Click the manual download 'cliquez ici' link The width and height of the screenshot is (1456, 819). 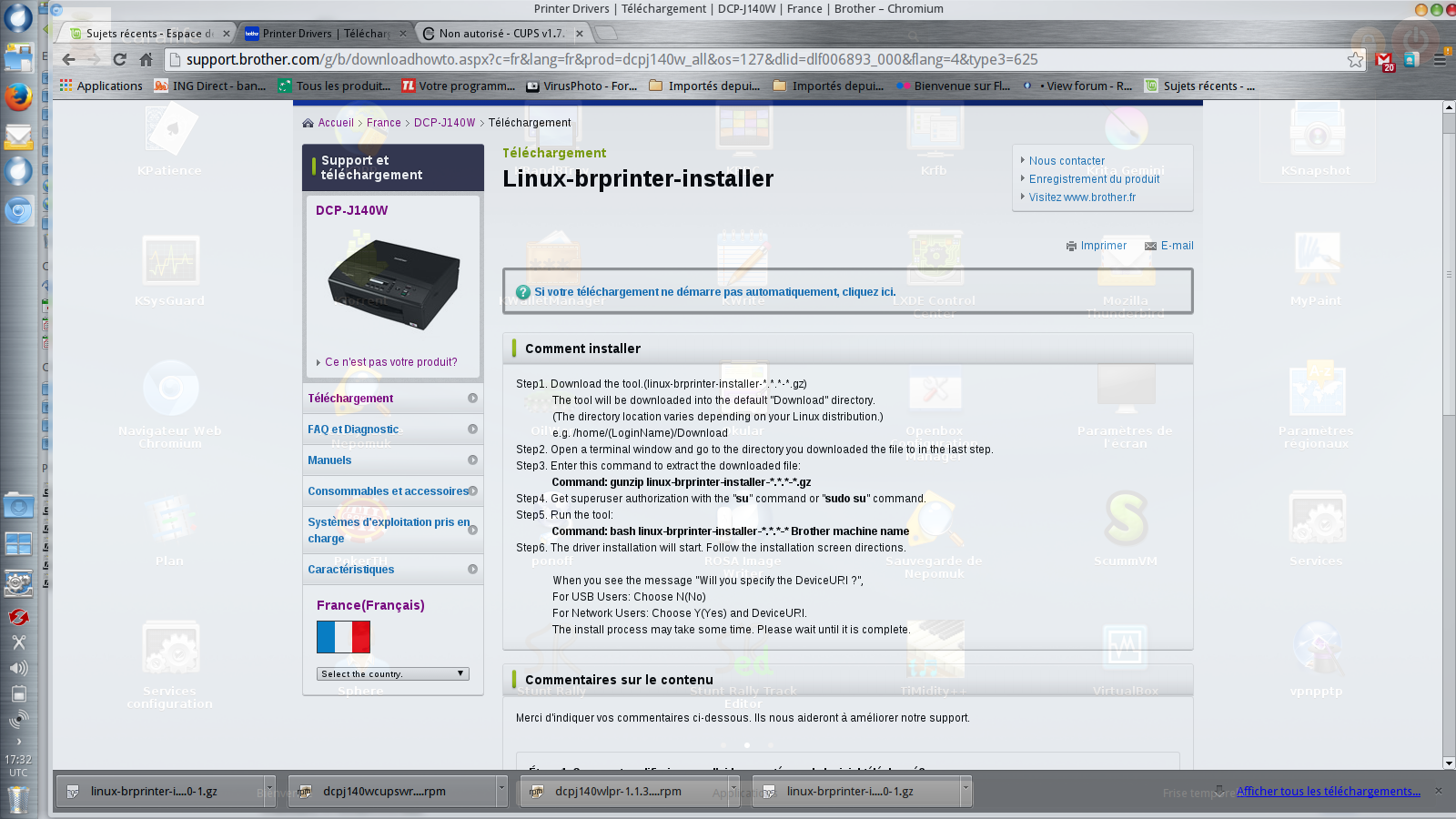[x=714, y=292]
